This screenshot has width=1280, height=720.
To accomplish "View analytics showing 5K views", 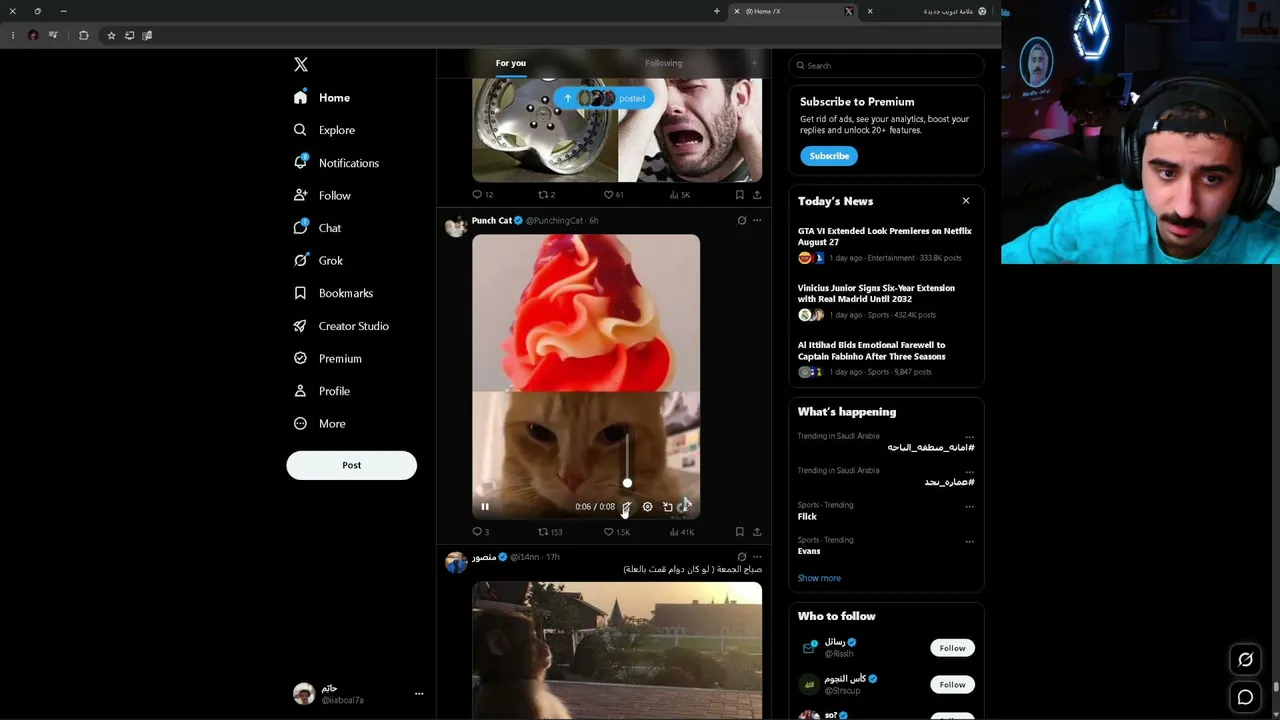I will [x=680, y=195].
